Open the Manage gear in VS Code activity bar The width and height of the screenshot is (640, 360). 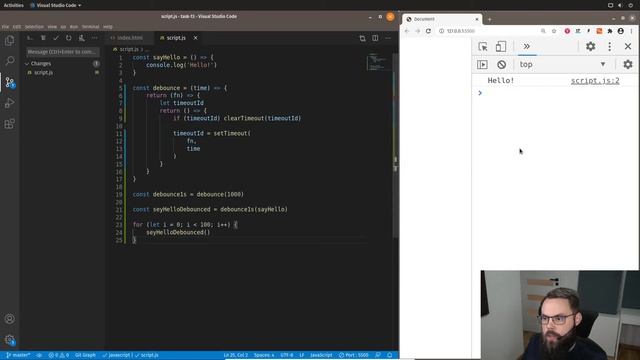(x=9, y=340)
